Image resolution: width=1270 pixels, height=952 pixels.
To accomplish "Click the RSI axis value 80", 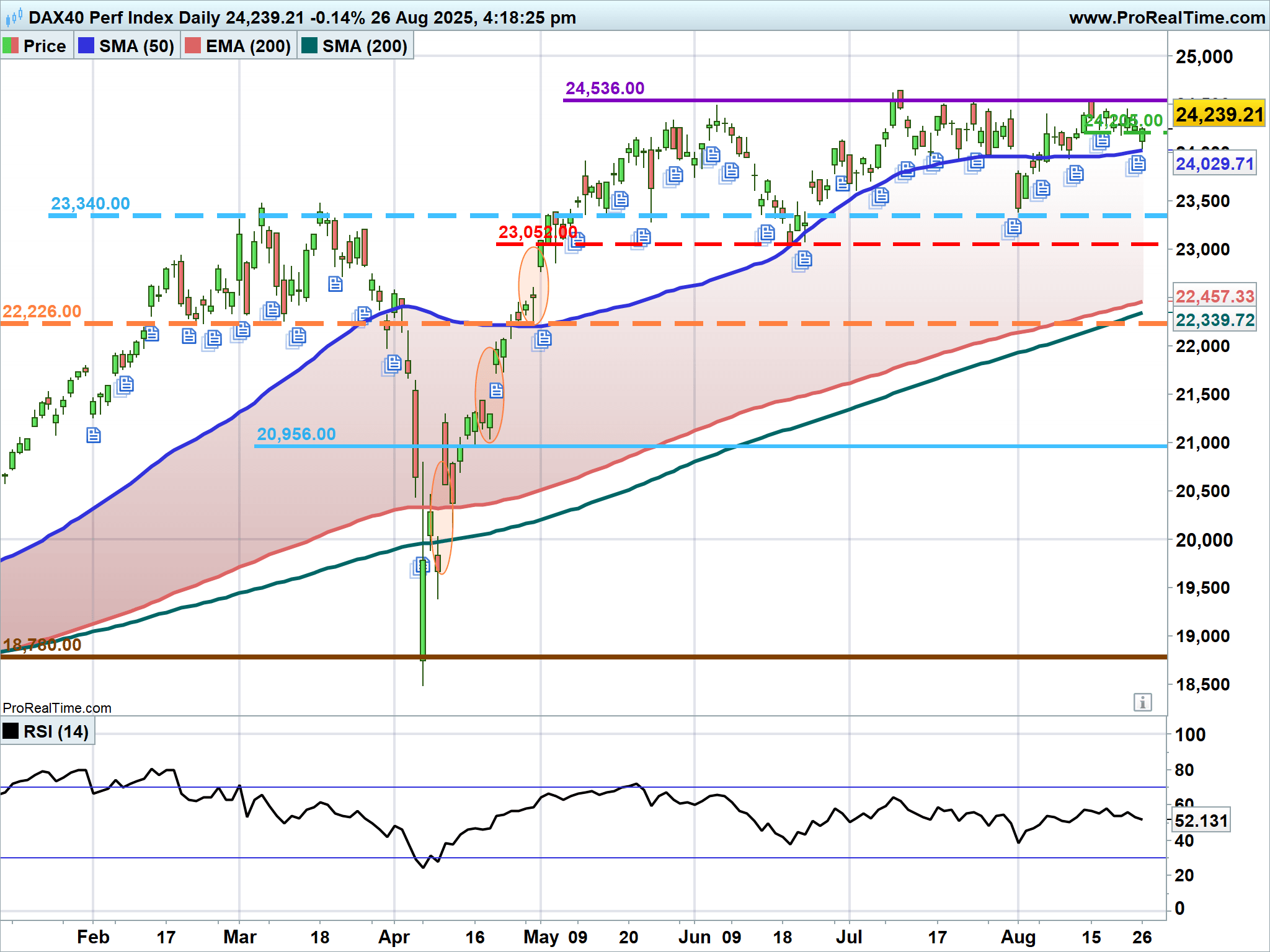I will 1184,770.
